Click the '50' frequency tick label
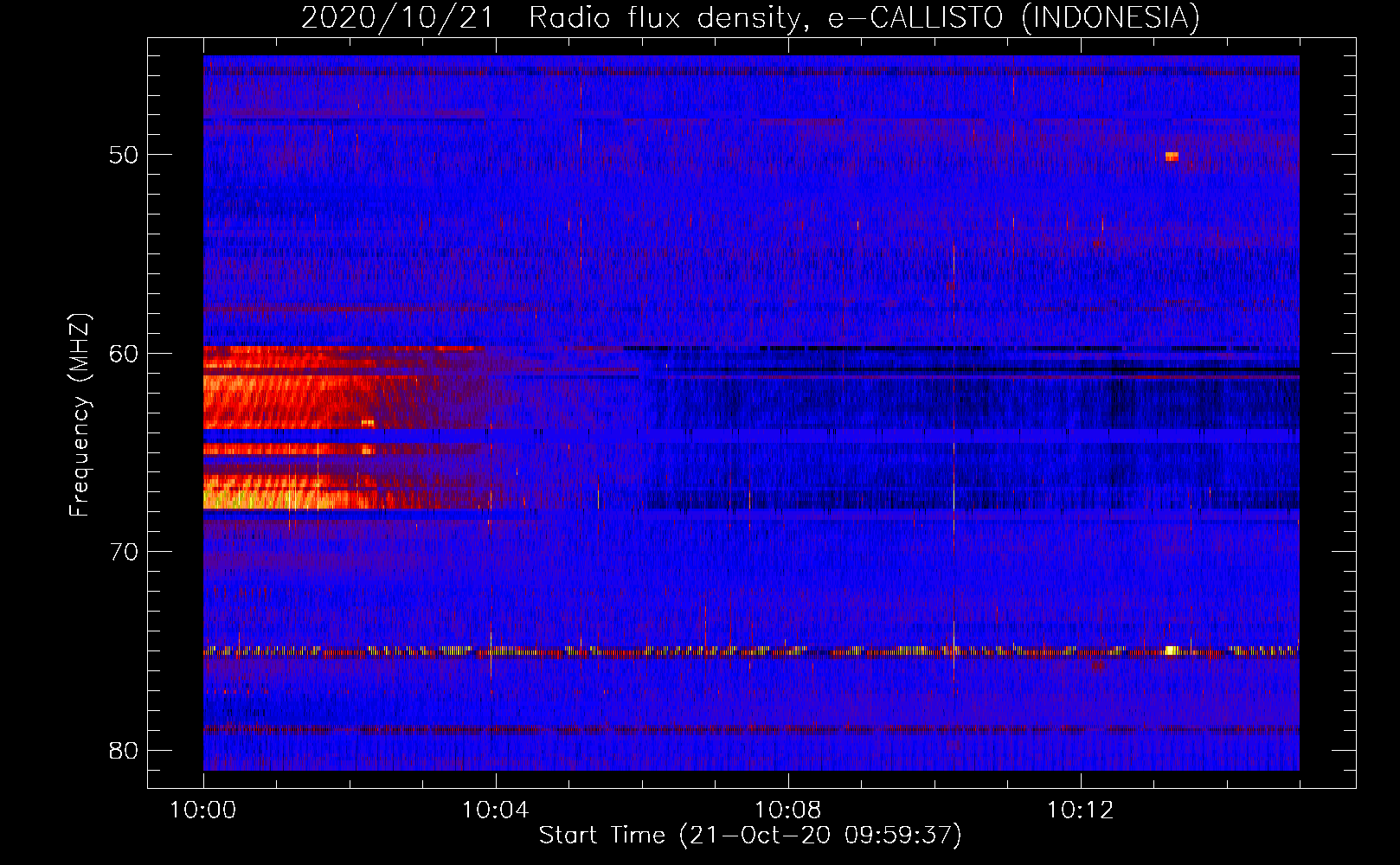 click(x=123, y=155)
